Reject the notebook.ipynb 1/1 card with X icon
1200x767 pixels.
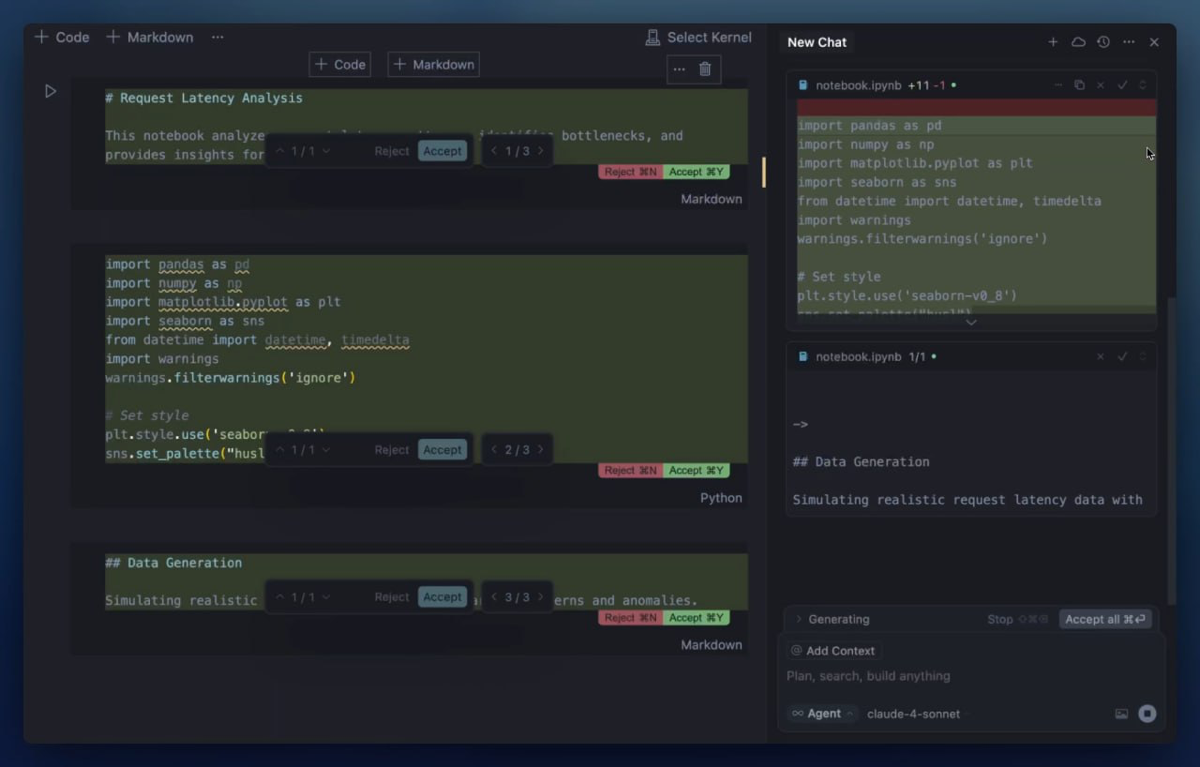tap(1101, 356)
